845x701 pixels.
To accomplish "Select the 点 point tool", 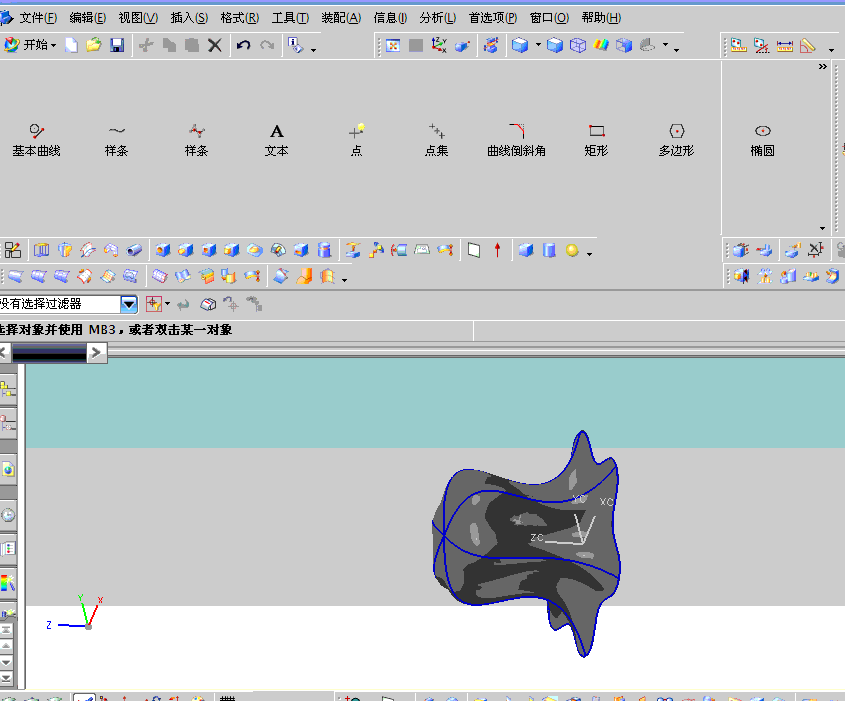I will pos(356,140).
